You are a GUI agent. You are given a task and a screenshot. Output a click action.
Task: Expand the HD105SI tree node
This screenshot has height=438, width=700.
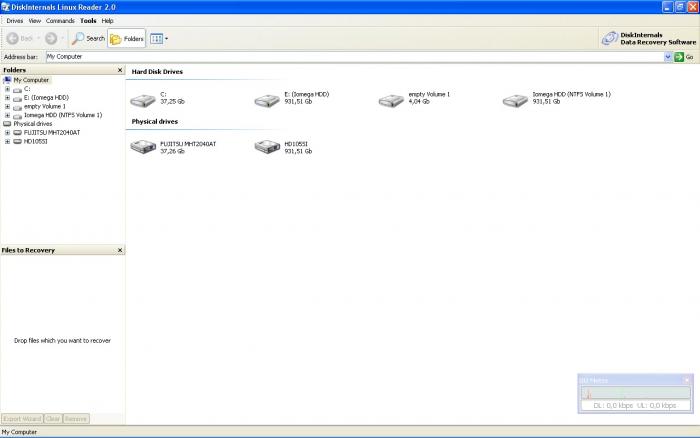coord(7,141)
